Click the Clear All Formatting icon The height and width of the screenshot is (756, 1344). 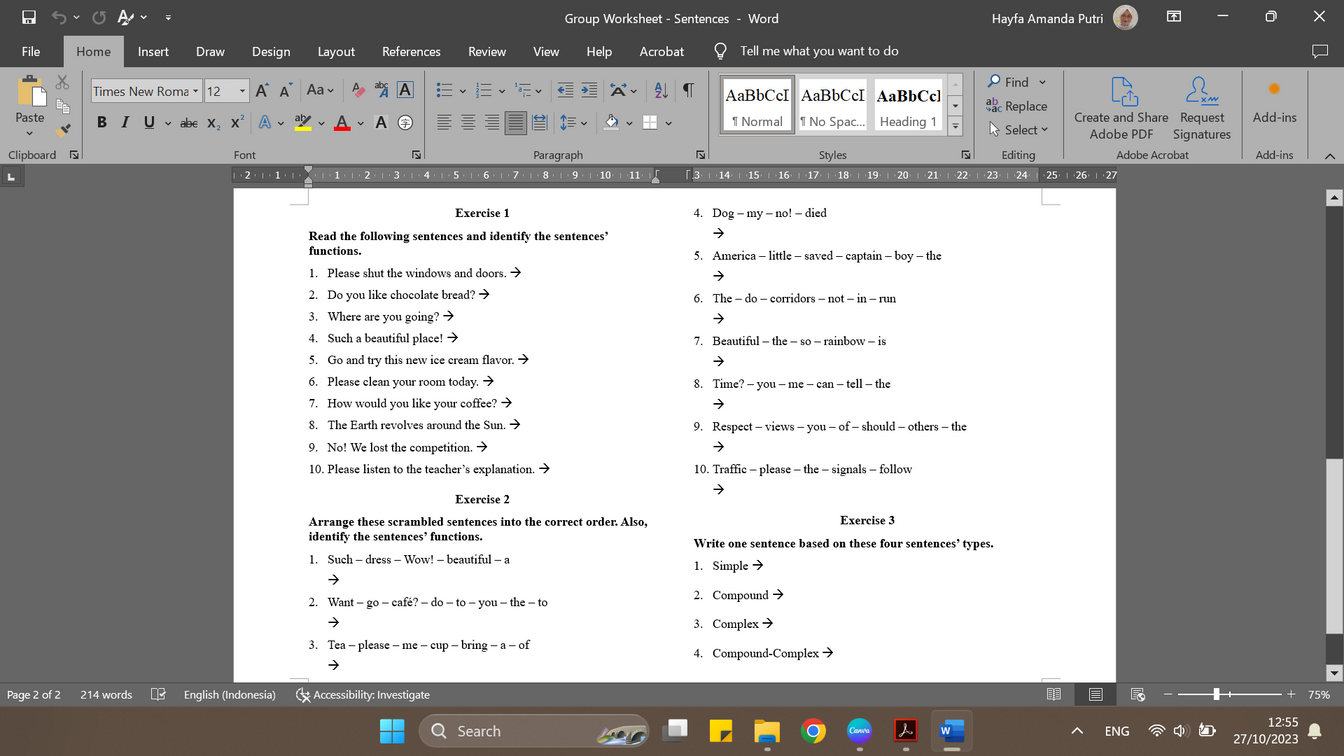click(x=358, y=91)
